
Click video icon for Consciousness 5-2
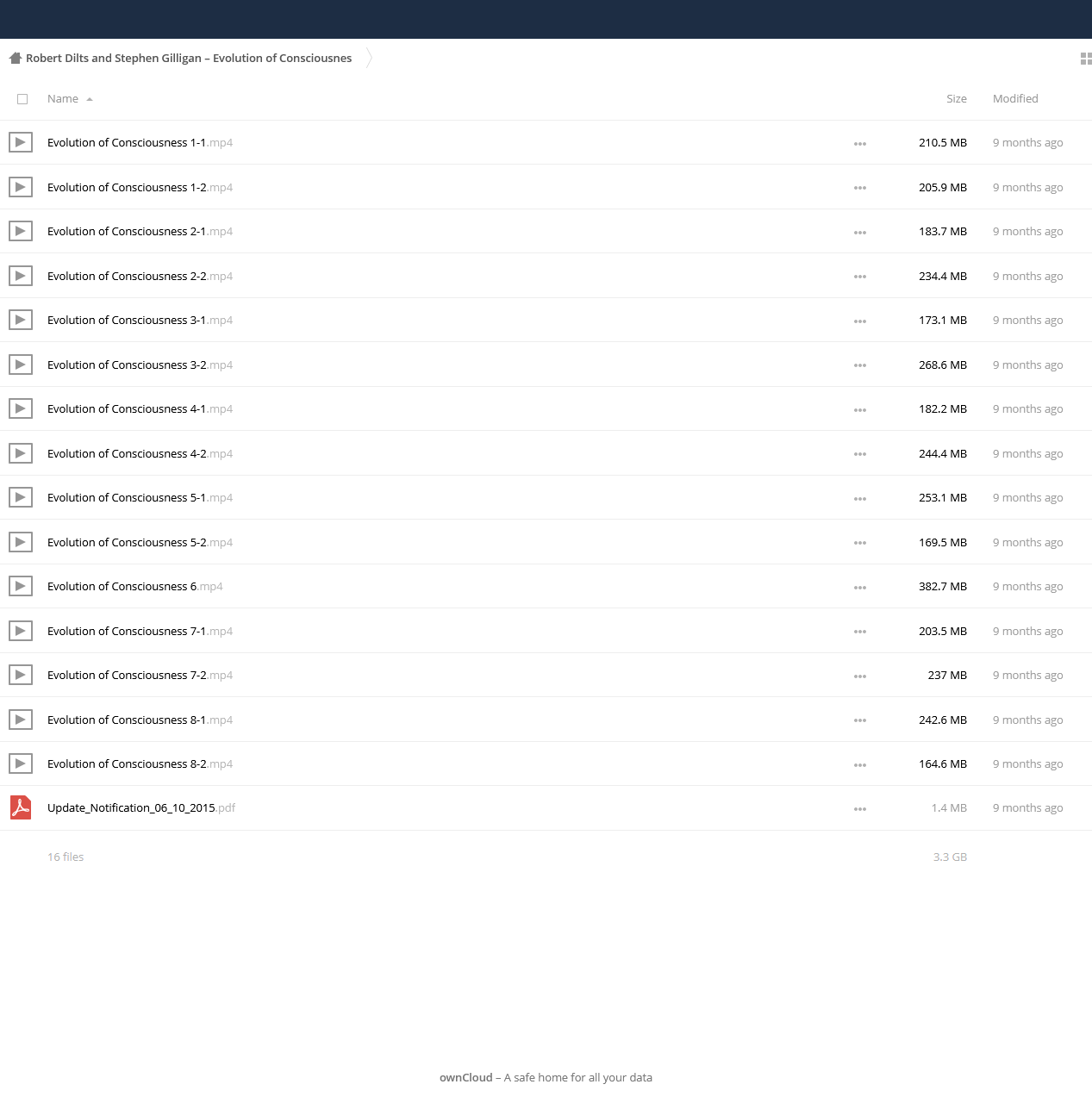click(21, 542)
